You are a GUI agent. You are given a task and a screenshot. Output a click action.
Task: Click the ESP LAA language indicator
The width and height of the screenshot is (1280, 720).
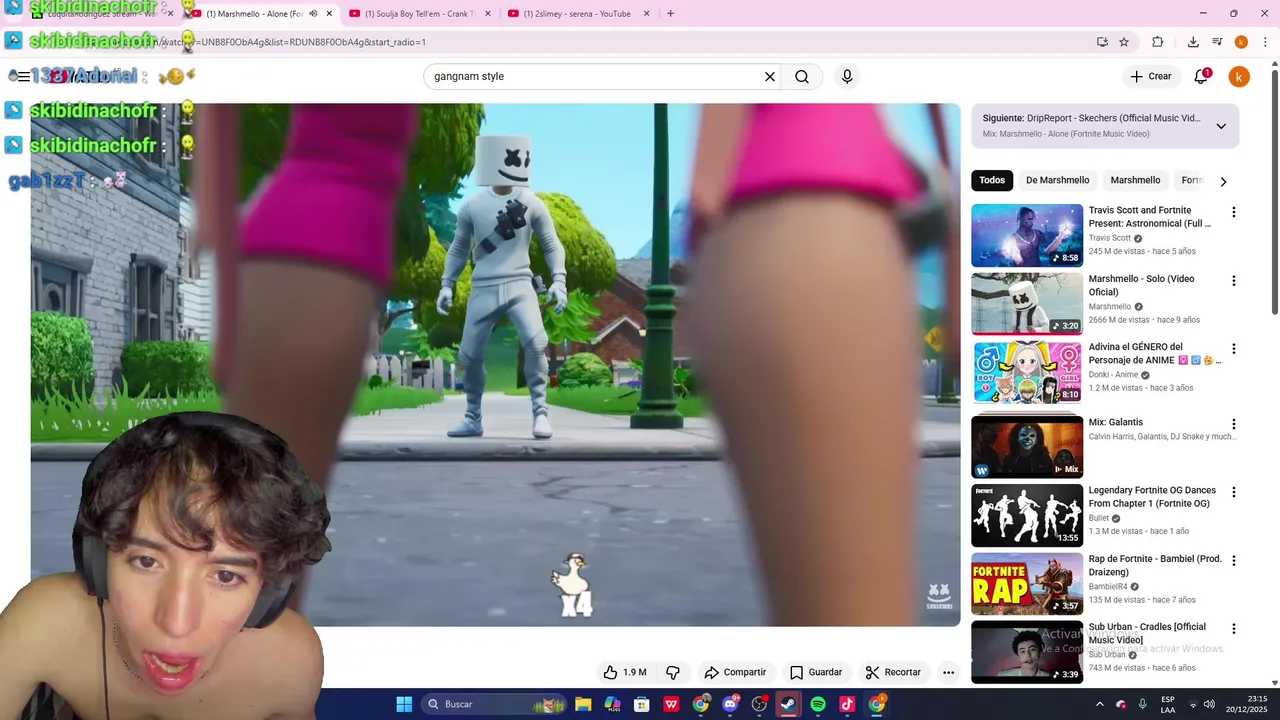[x=1168, y=704]
